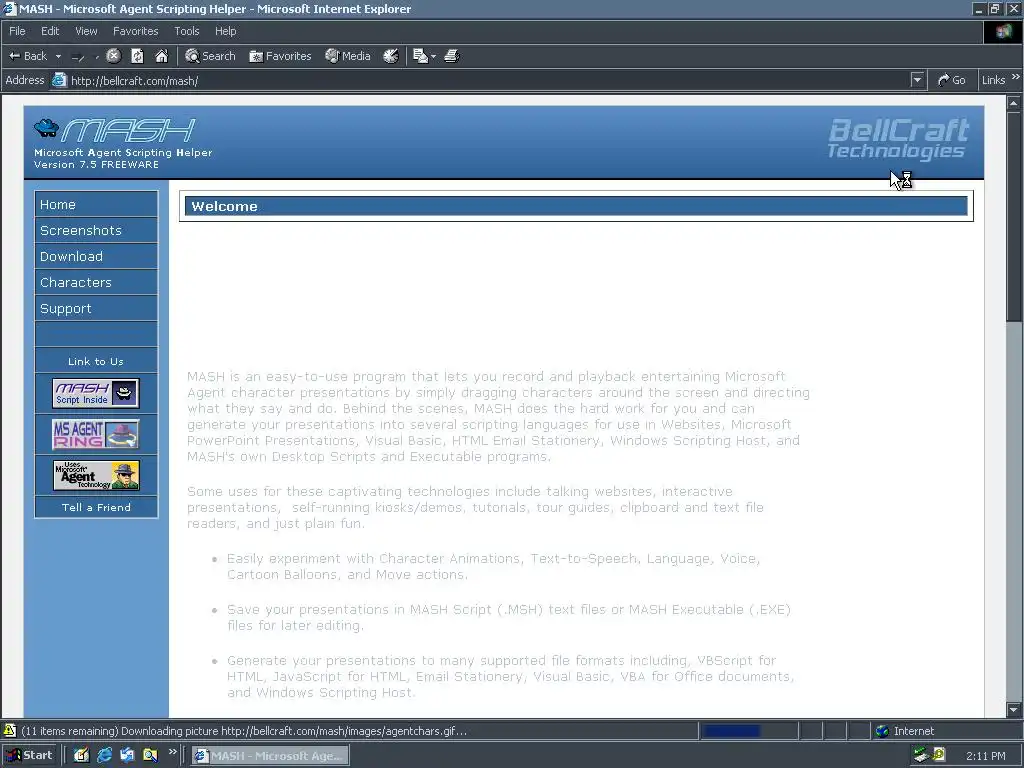Go to the browser Home icon
The height and width of the screenshot is (768, 1024).
[x=161, y=56]
